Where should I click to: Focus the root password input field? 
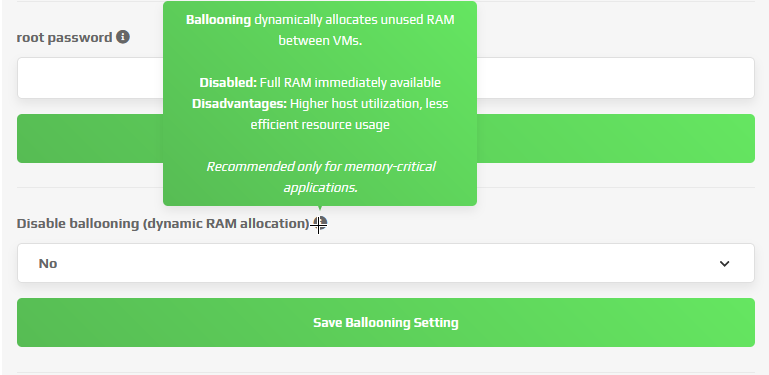pos(385,78)
